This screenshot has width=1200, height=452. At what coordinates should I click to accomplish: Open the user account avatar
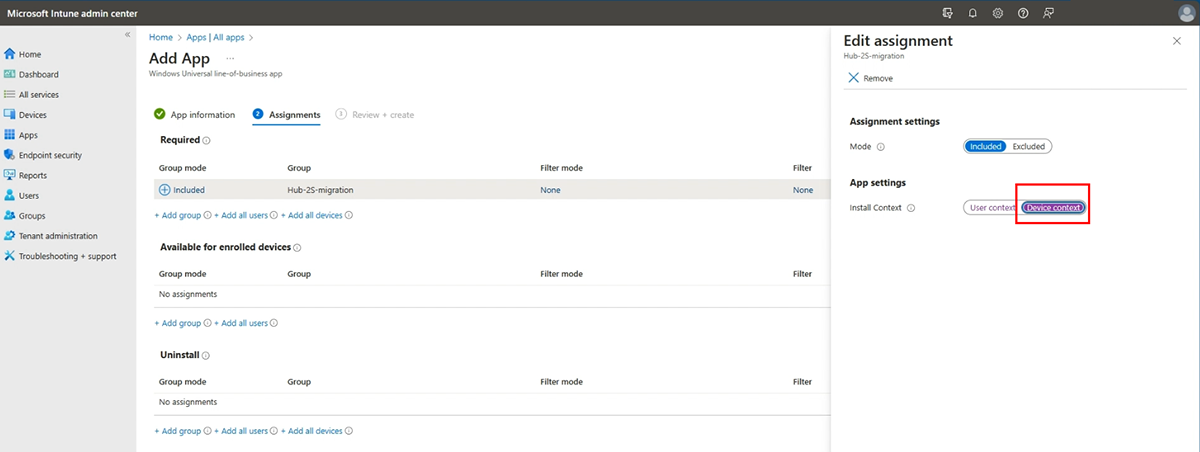pos(1186,13)
